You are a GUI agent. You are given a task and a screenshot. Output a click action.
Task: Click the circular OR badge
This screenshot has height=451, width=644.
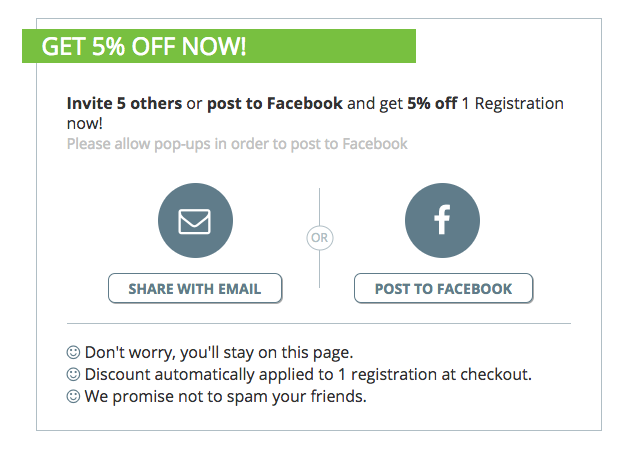coord(320,237)
